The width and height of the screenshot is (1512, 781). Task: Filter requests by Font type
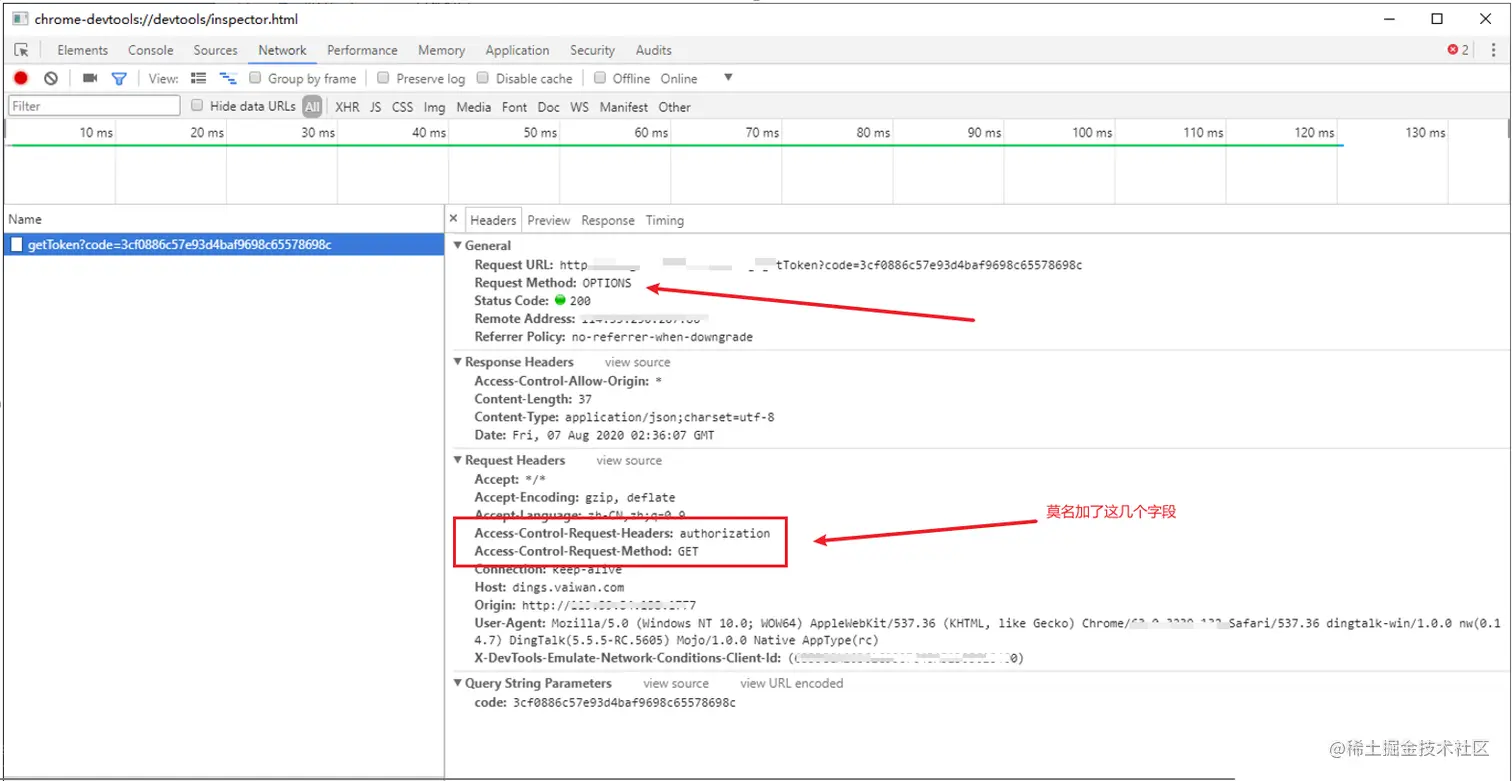click(515, 107)
